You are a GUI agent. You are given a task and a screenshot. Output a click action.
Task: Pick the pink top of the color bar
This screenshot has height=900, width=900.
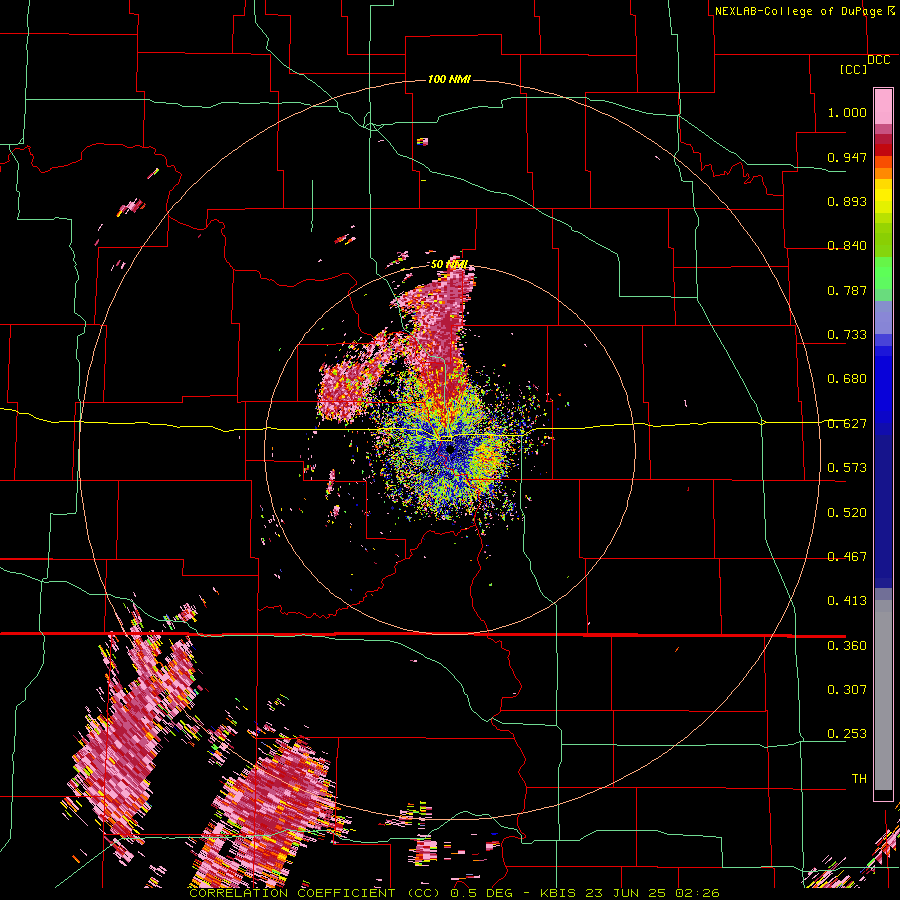(x=883, y=106)
